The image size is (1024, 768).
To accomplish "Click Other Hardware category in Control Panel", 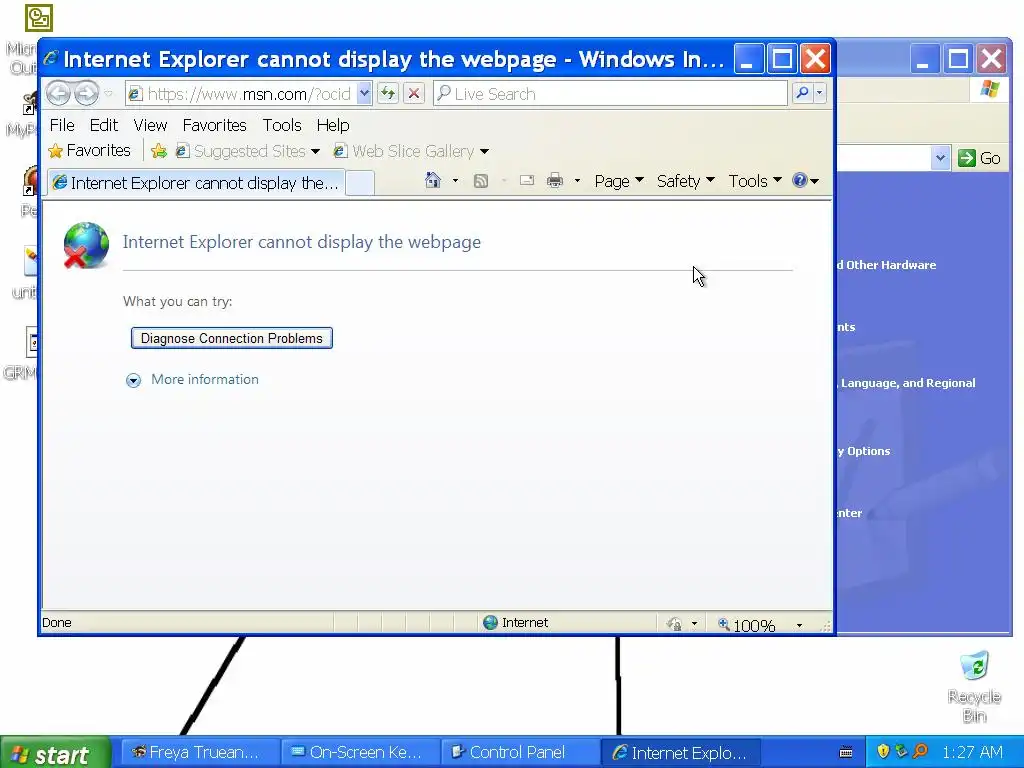I will pyautogui.click(x=887, y=265).
